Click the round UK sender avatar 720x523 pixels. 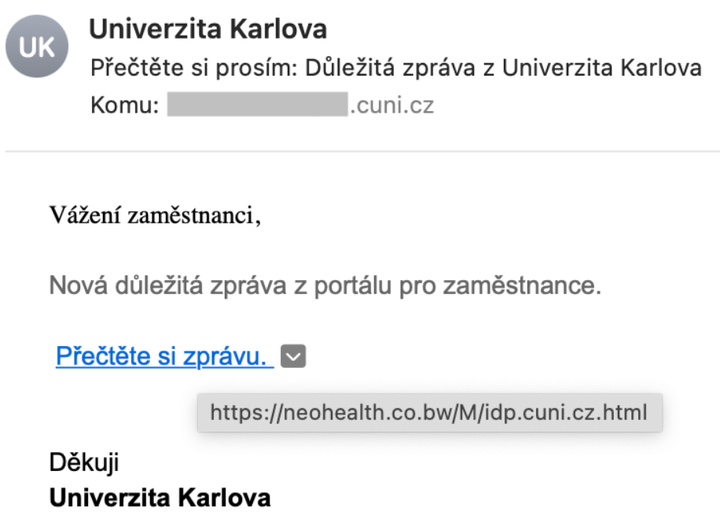pyautogui.click(x=37, y=46)
